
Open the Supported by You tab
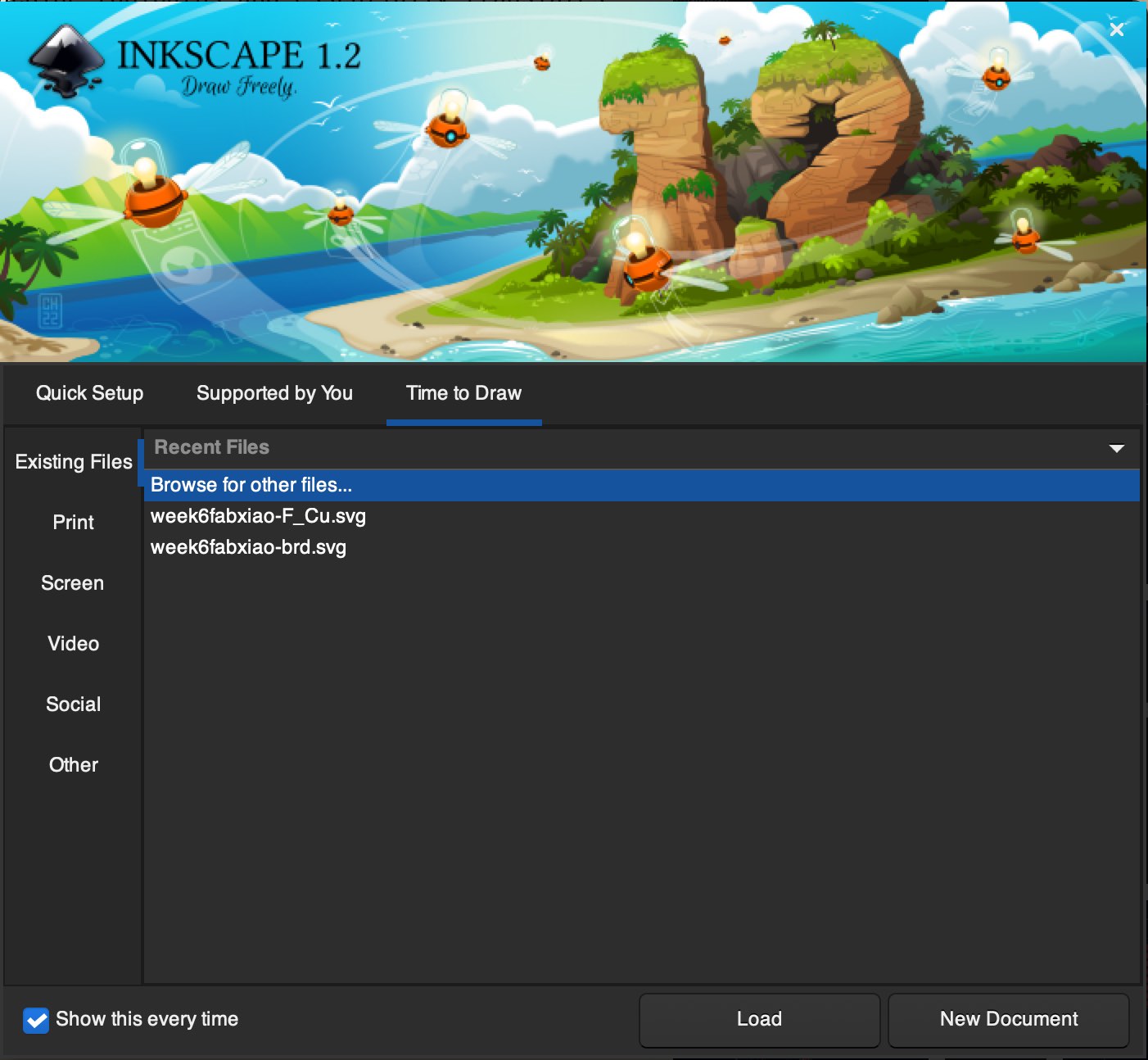(x=274, y=393)
